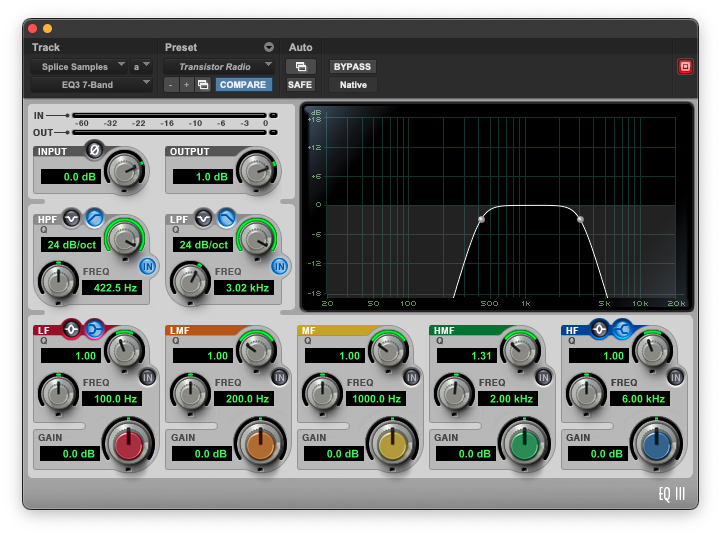Disable the HPF band IN button
This screenshot has height=536, width=721.
pyautogui.click(x=148, y=266)
